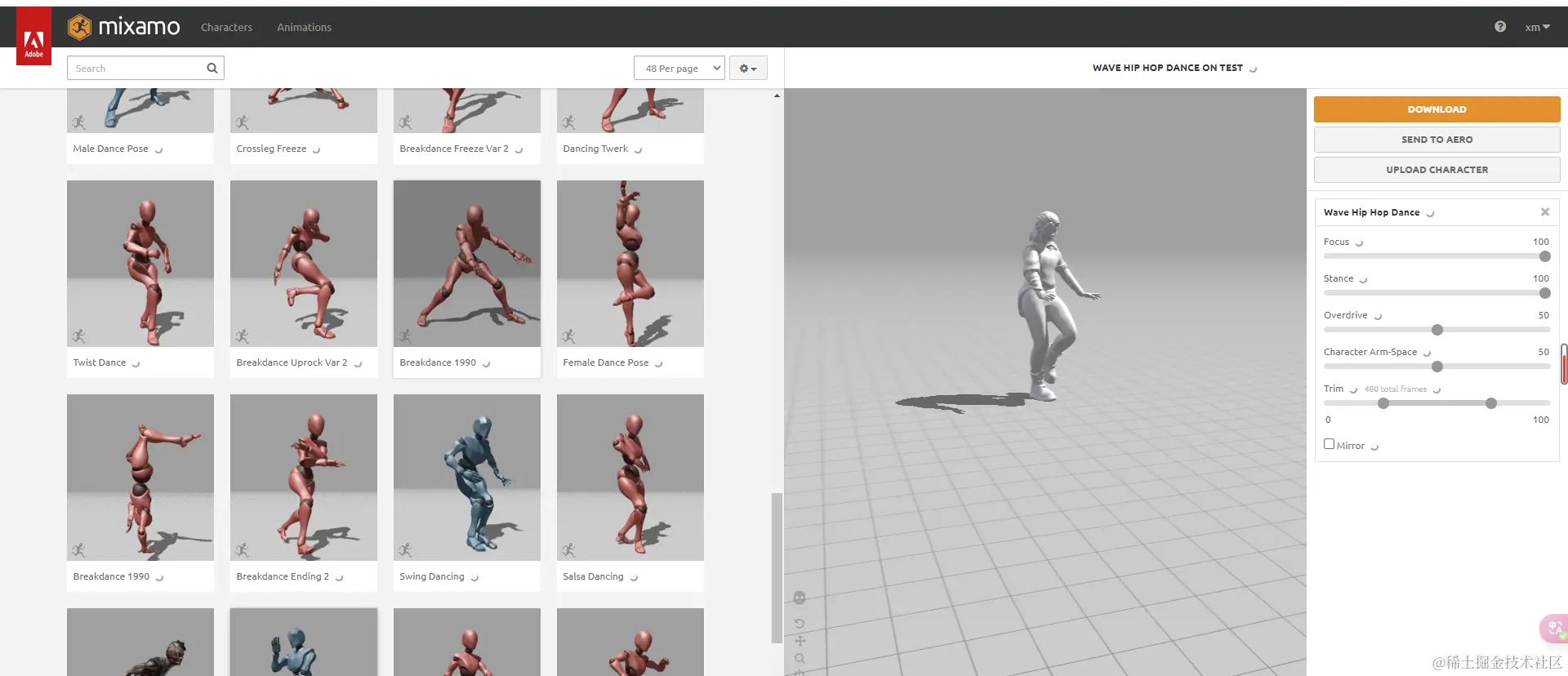Click the animation icon on Male Dance Pose
1568x676 pixels.
[78, 122]
